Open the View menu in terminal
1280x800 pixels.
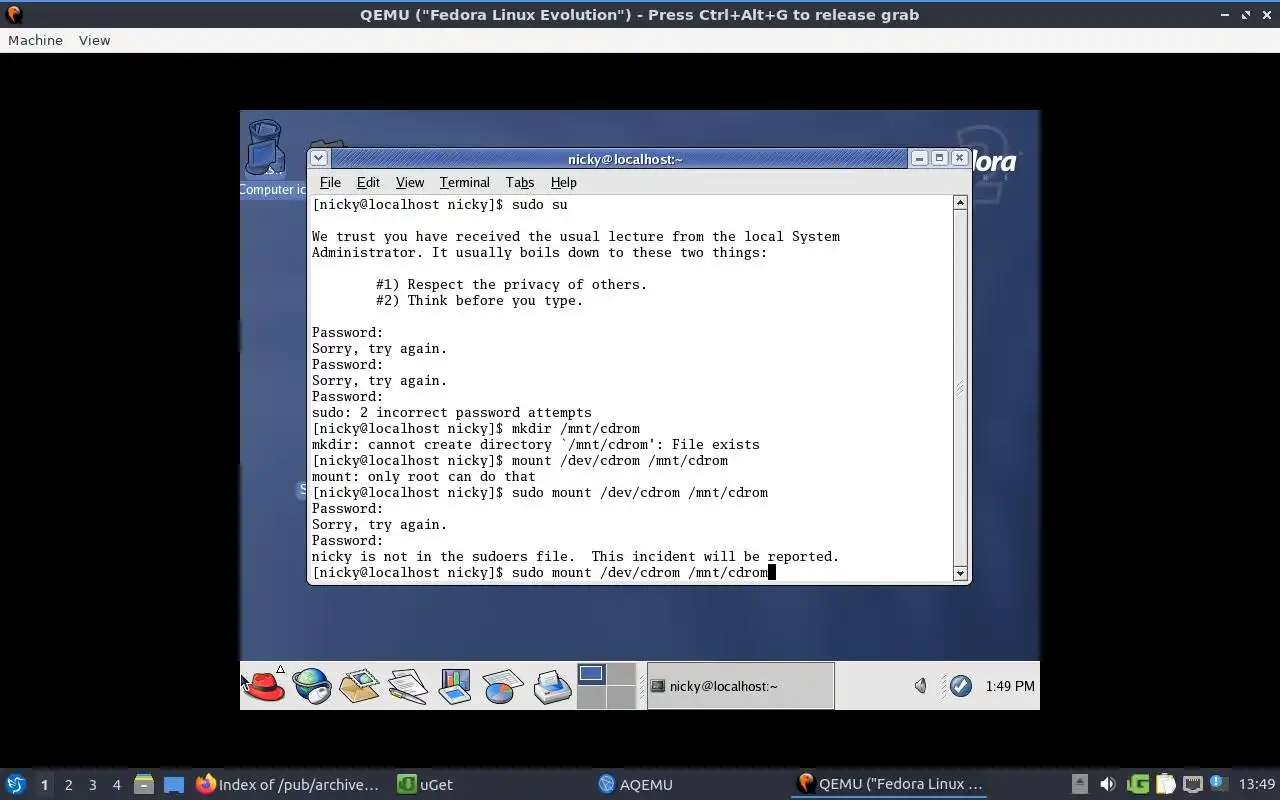click(410, 182)
